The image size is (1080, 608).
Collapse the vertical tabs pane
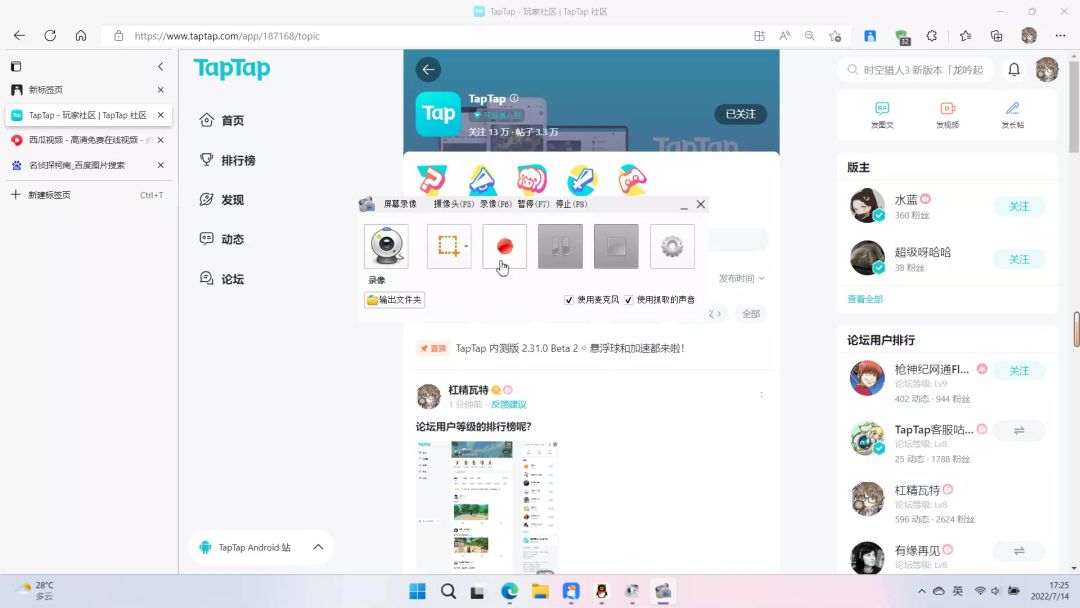(160, 67)
